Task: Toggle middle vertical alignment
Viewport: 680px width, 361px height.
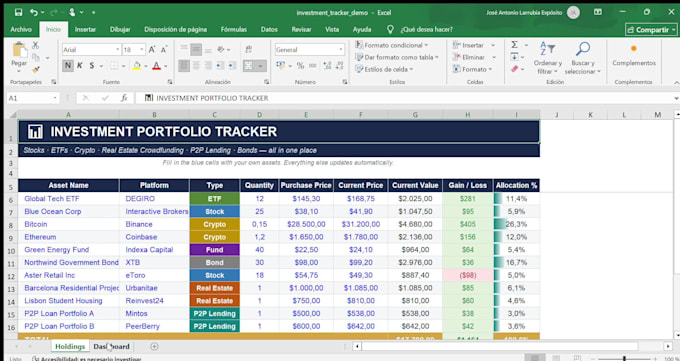Action: [x=196, y=49]
